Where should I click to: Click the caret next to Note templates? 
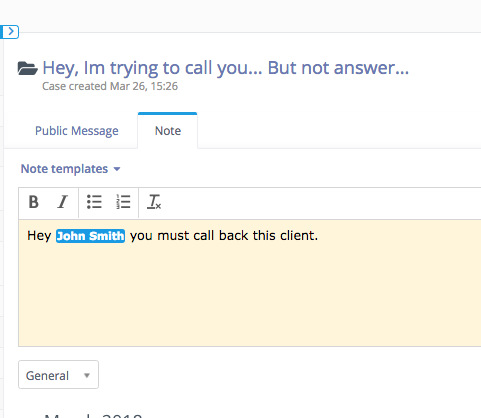point(117,169)
